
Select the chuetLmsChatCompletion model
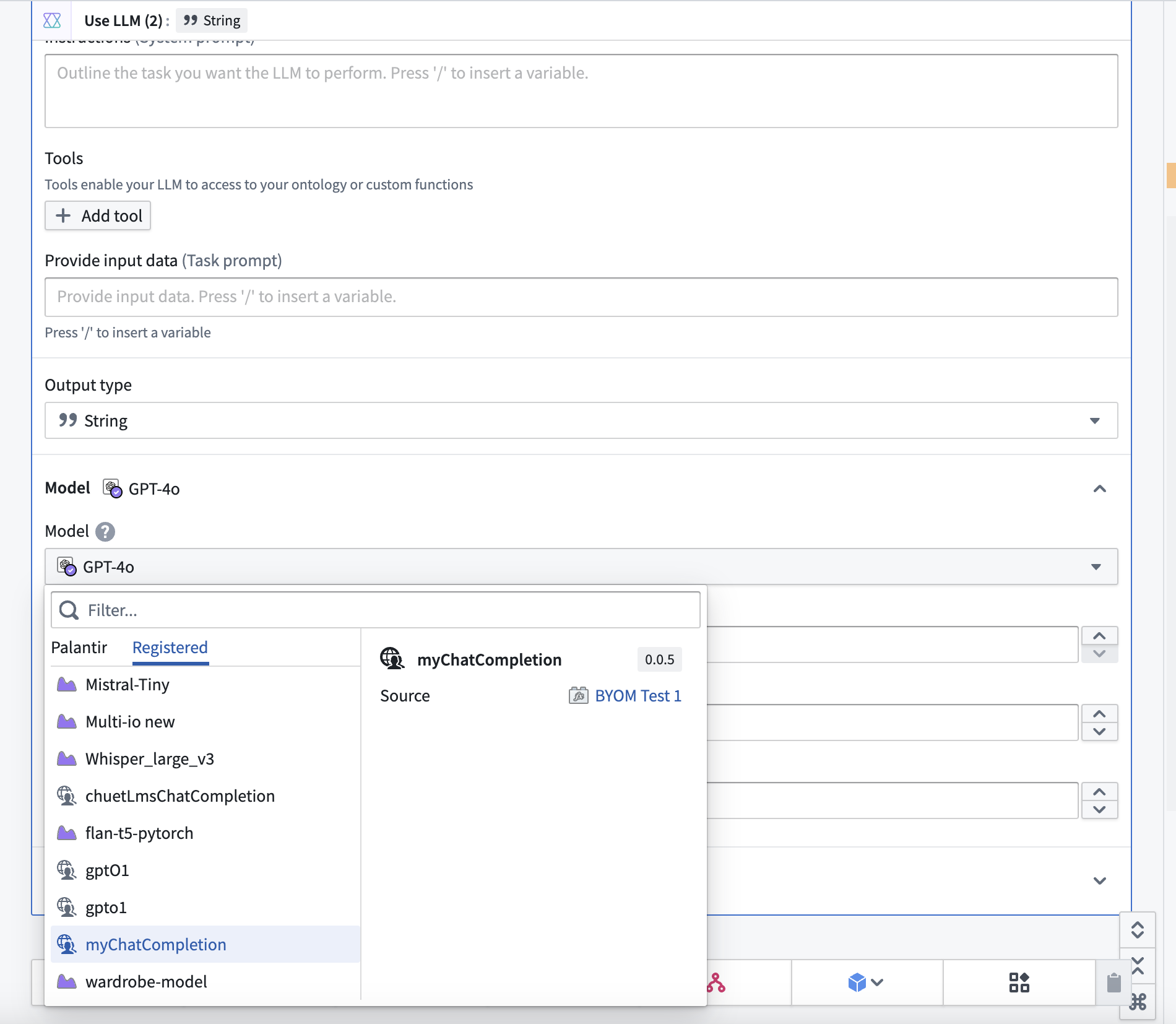pos(205,796)
